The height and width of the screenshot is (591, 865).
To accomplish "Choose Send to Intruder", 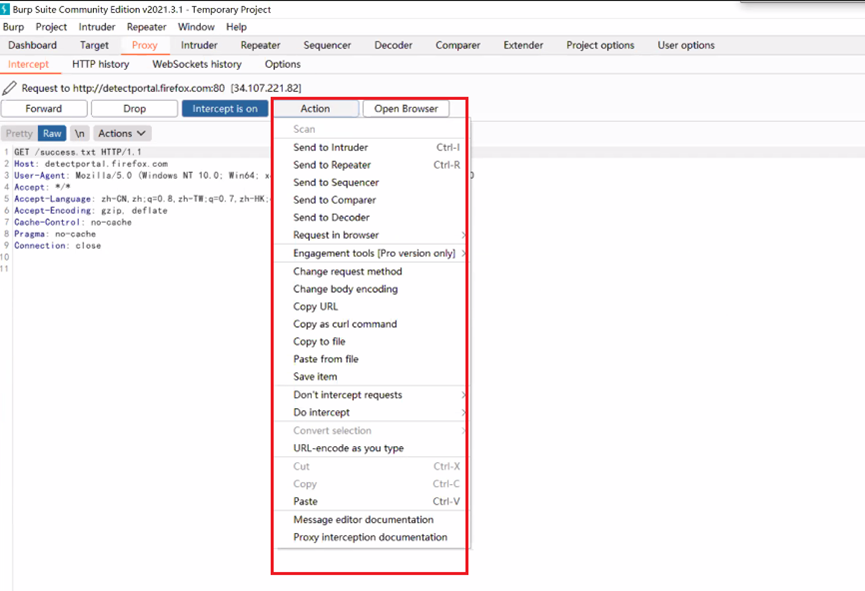I will coord(371,147).
